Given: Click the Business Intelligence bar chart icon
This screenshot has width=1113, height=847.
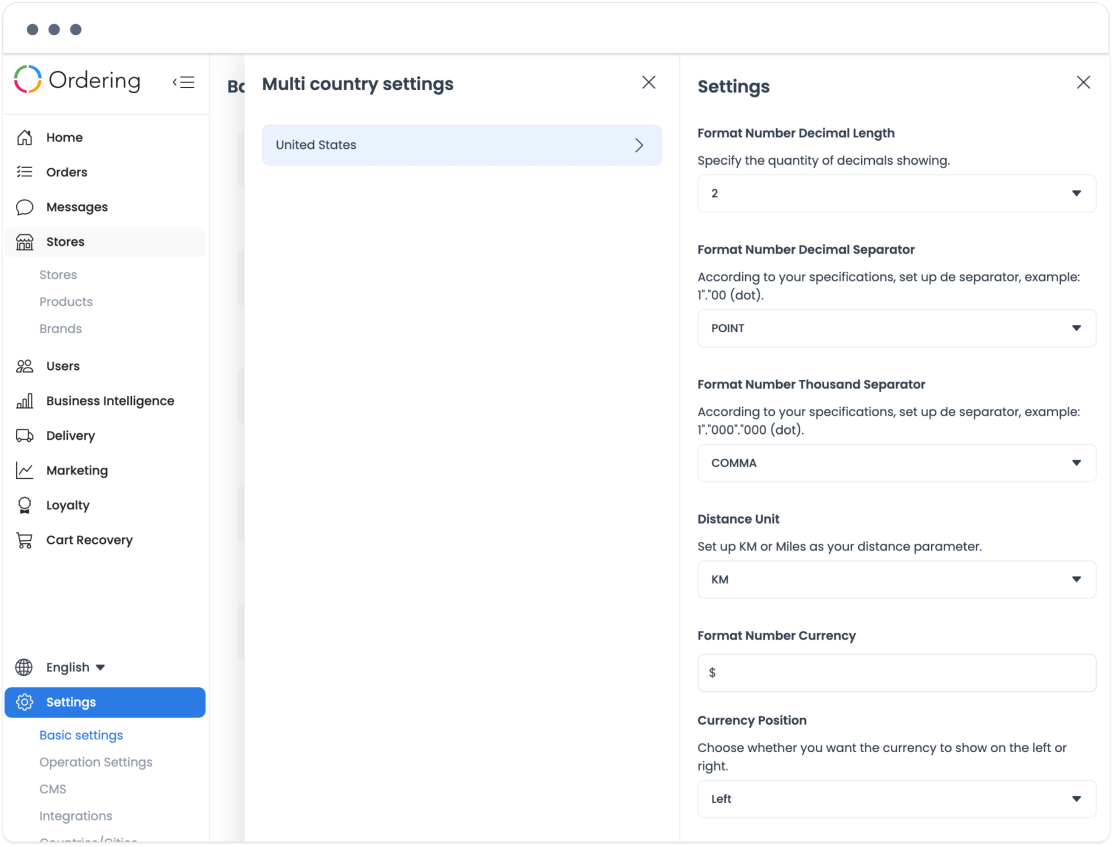Looking at the screenshot, I should click(x=25, y=401).
